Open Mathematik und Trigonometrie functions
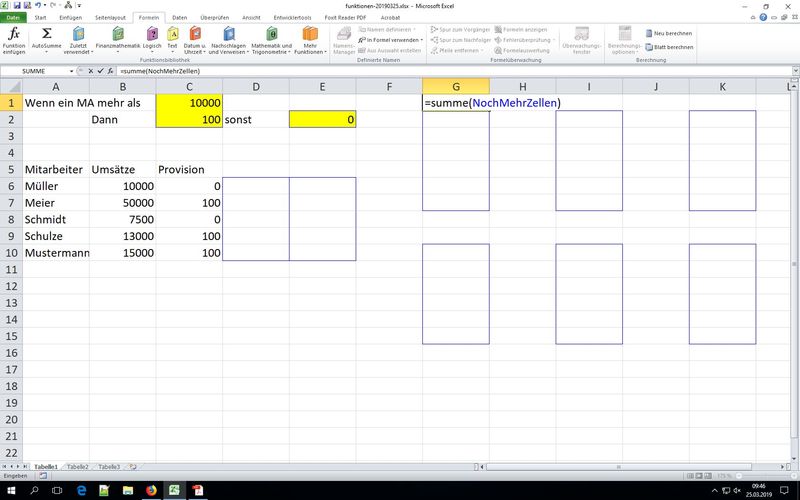 click(x=271, y=41)
